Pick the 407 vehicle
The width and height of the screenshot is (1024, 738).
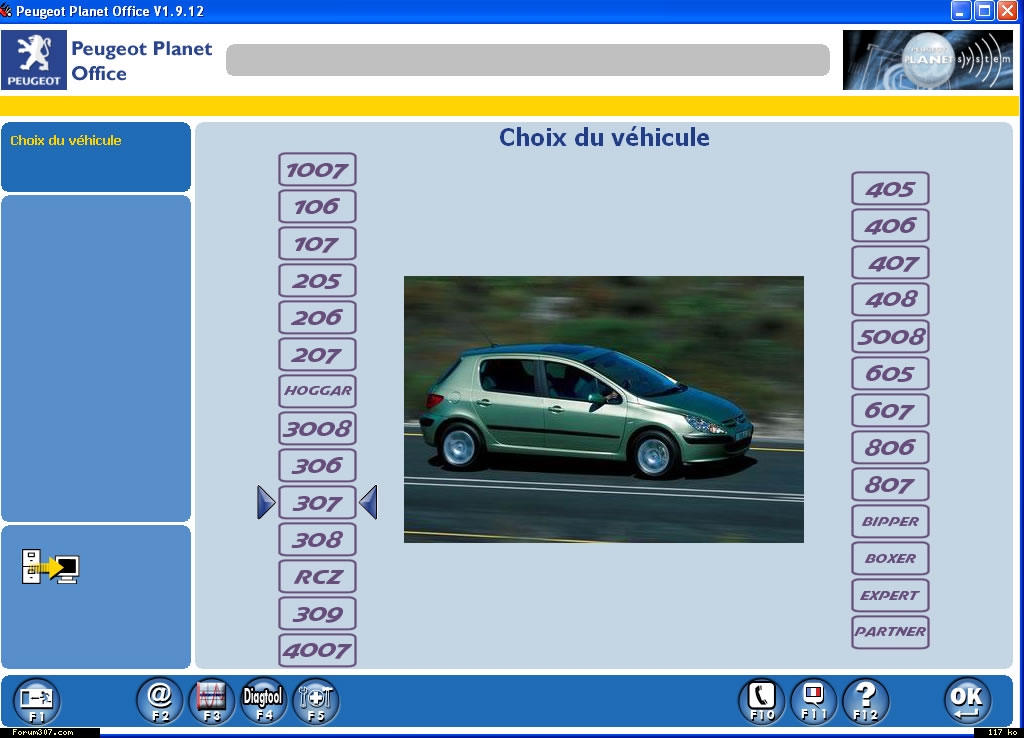pyautogui.click(x=890, y=263)
